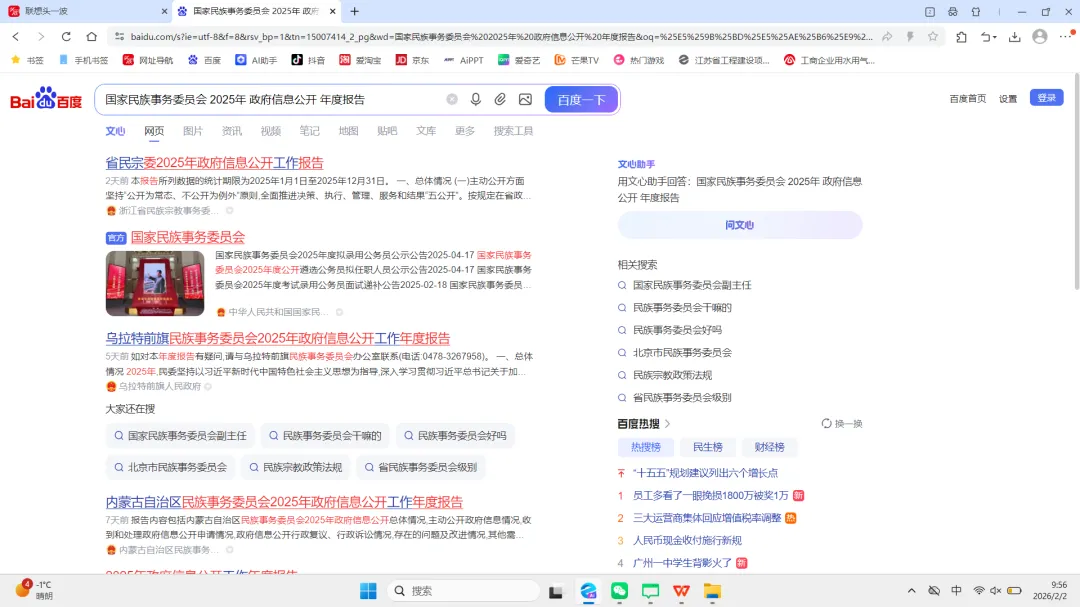The width and height of the screenshot is (1080, 607).
Task: Open related search 民族事务委员会好吗 in sidebar
Action: pos(677,330)
